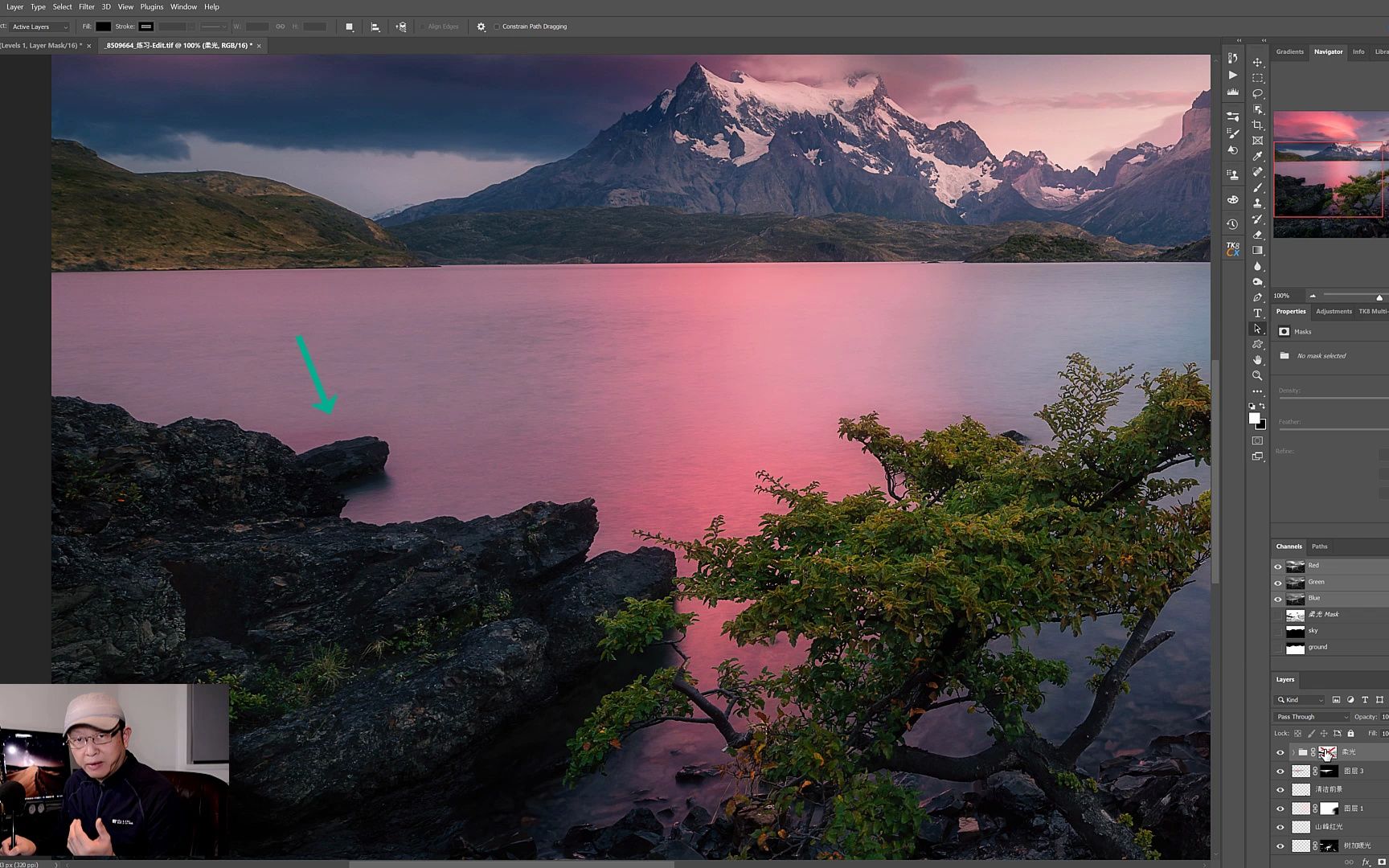The image size is (1389, 868).
Task: Click the Fill color swatch
Action: click(x=103, y=27)
